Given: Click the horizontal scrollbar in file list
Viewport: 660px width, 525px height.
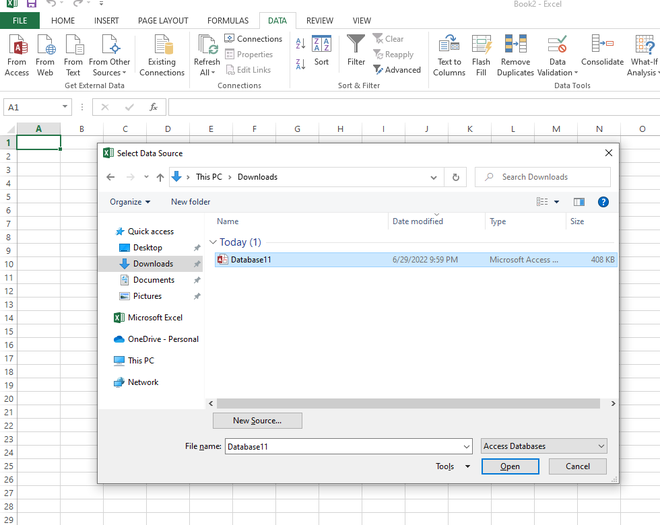Looking at the screenshot, I should pyautogui.click(x=408, y=403).
